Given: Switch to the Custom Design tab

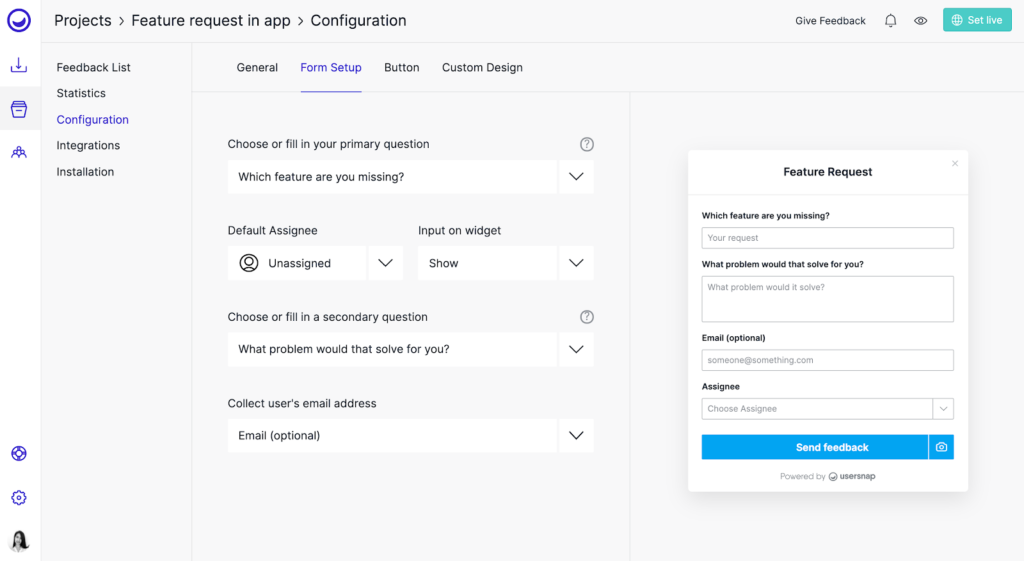Looking at the screenshot, I should point(482,67).
